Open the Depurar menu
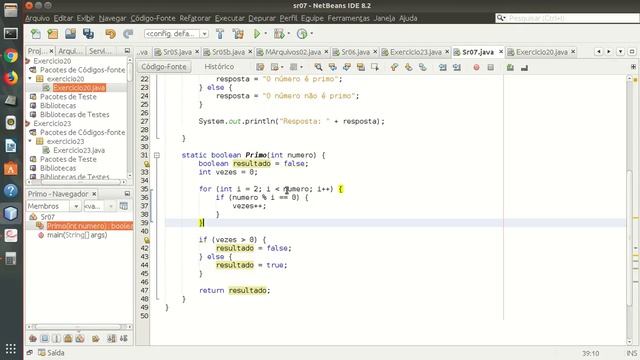Viewport: 640px width, 360px height. 262,18
